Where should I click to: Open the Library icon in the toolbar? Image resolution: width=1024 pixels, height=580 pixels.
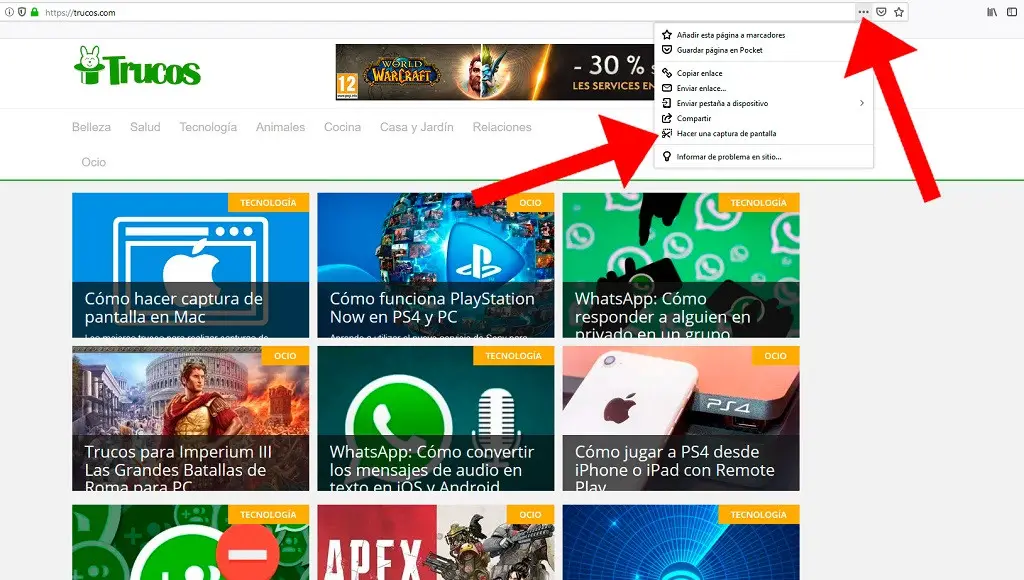tap(992, 12)
